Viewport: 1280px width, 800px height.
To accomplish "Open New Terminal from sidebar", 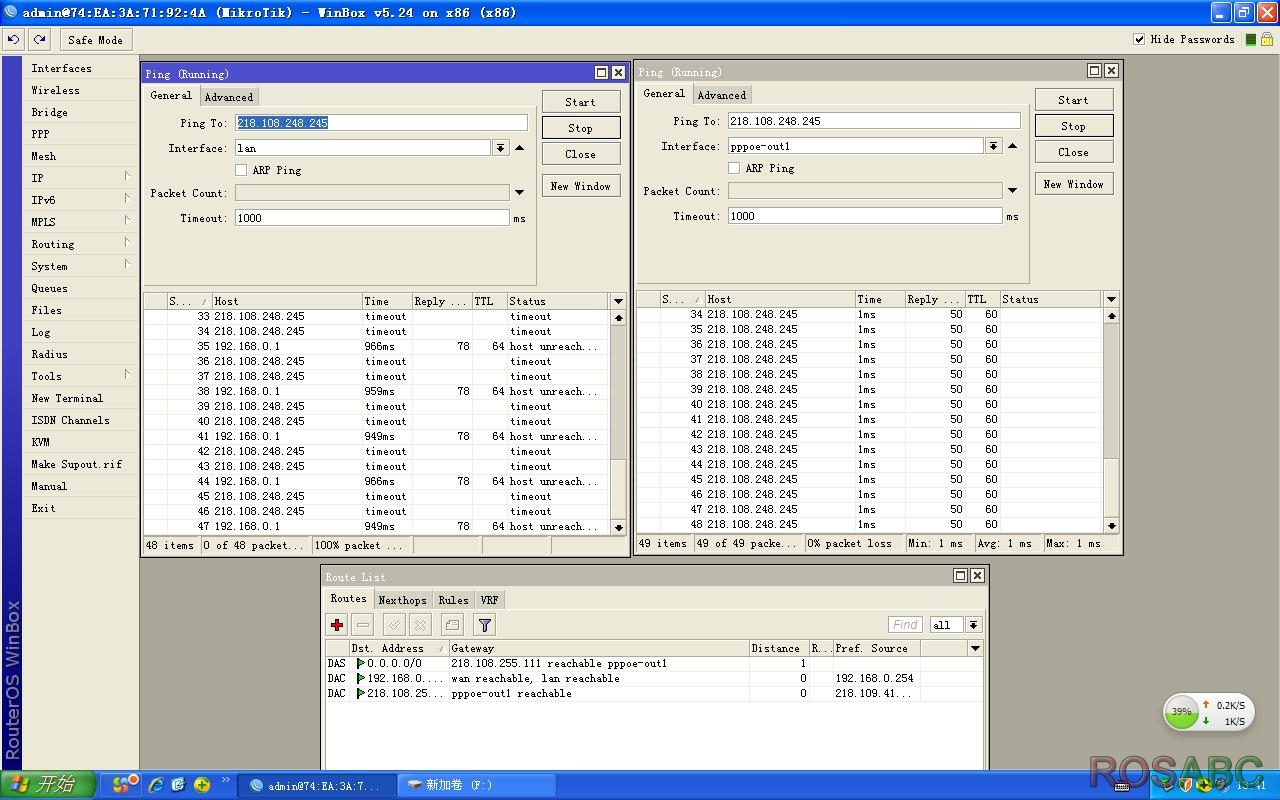I will point(82,398).
